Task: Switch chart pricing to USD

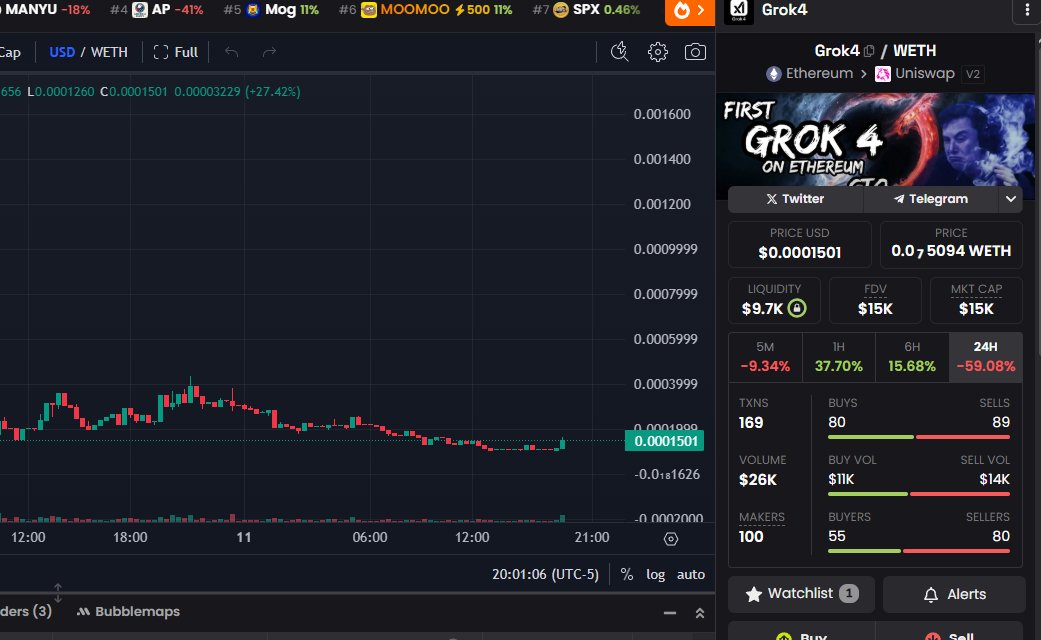Action: (x=62, y=52)
